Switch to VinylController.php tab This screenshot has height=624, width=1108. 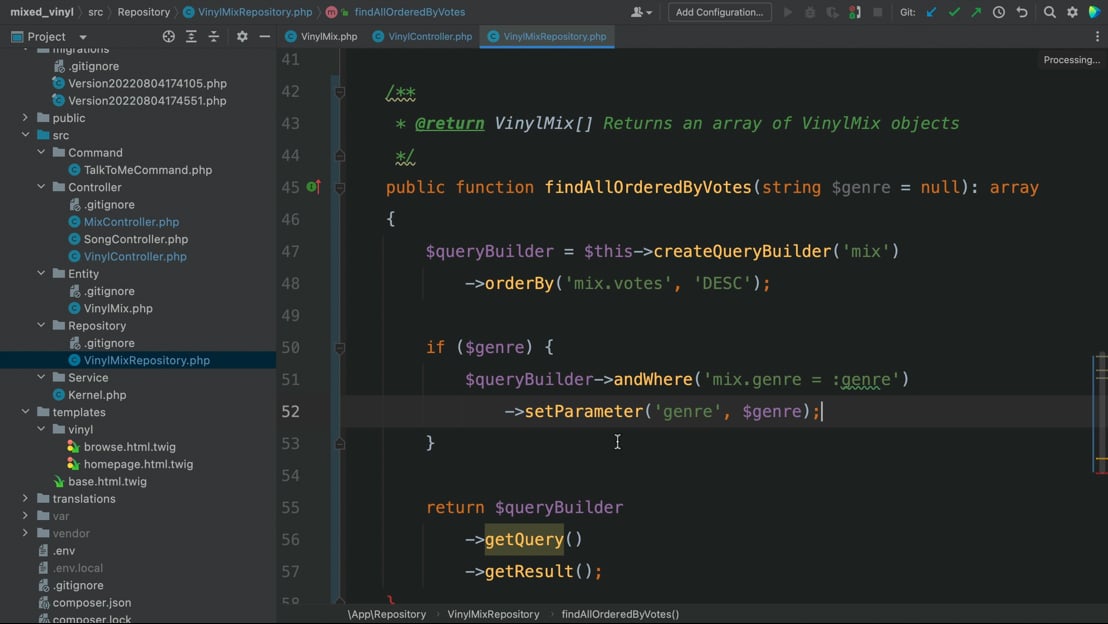tap(422, 37)
